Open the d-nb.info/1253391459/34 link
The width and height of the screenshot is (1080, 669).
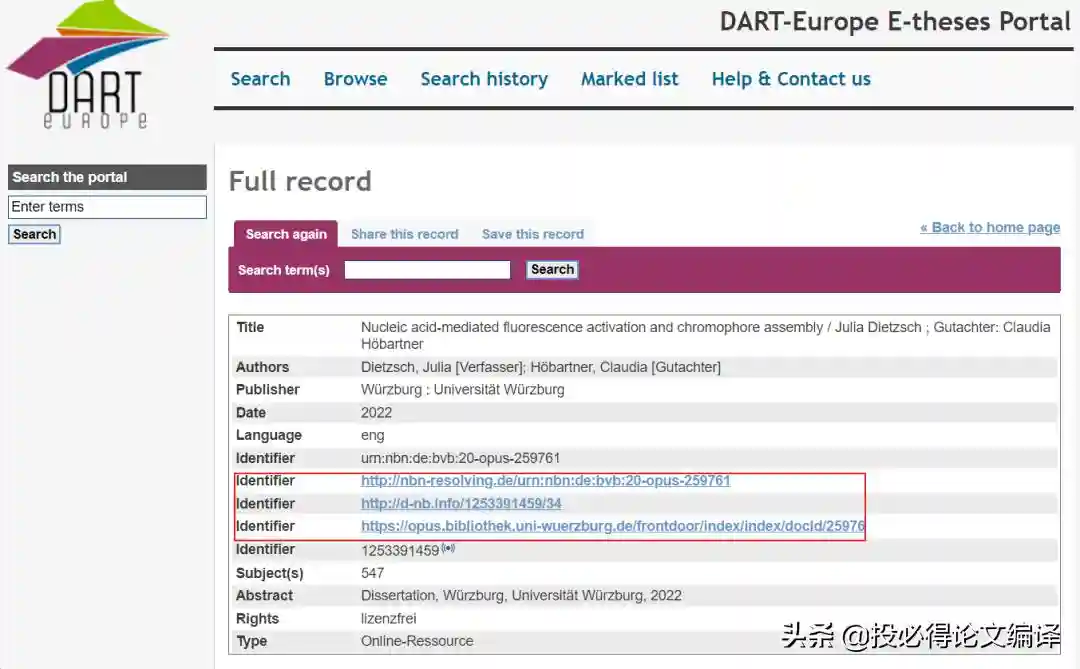[x=461, y=504]
